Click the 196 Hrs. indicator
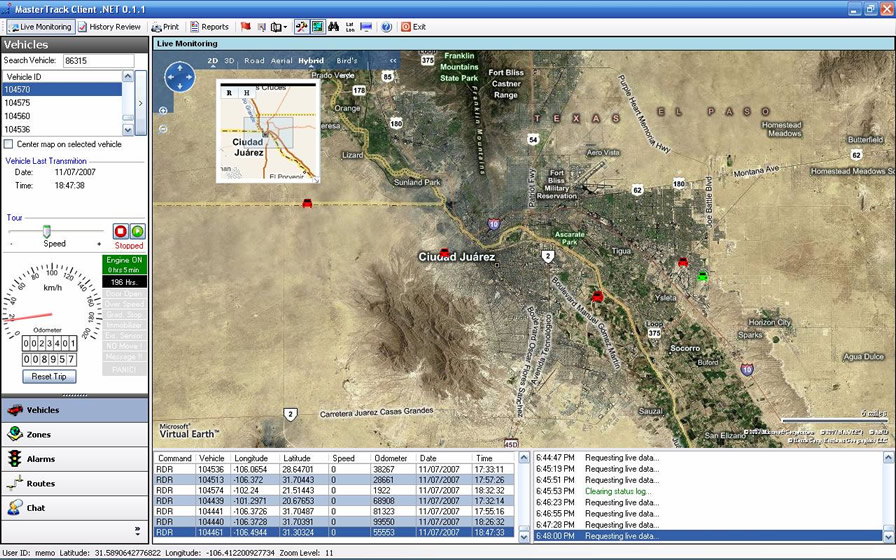The height and width of the screenshot is (560, 896). click(x=125, y=282)
